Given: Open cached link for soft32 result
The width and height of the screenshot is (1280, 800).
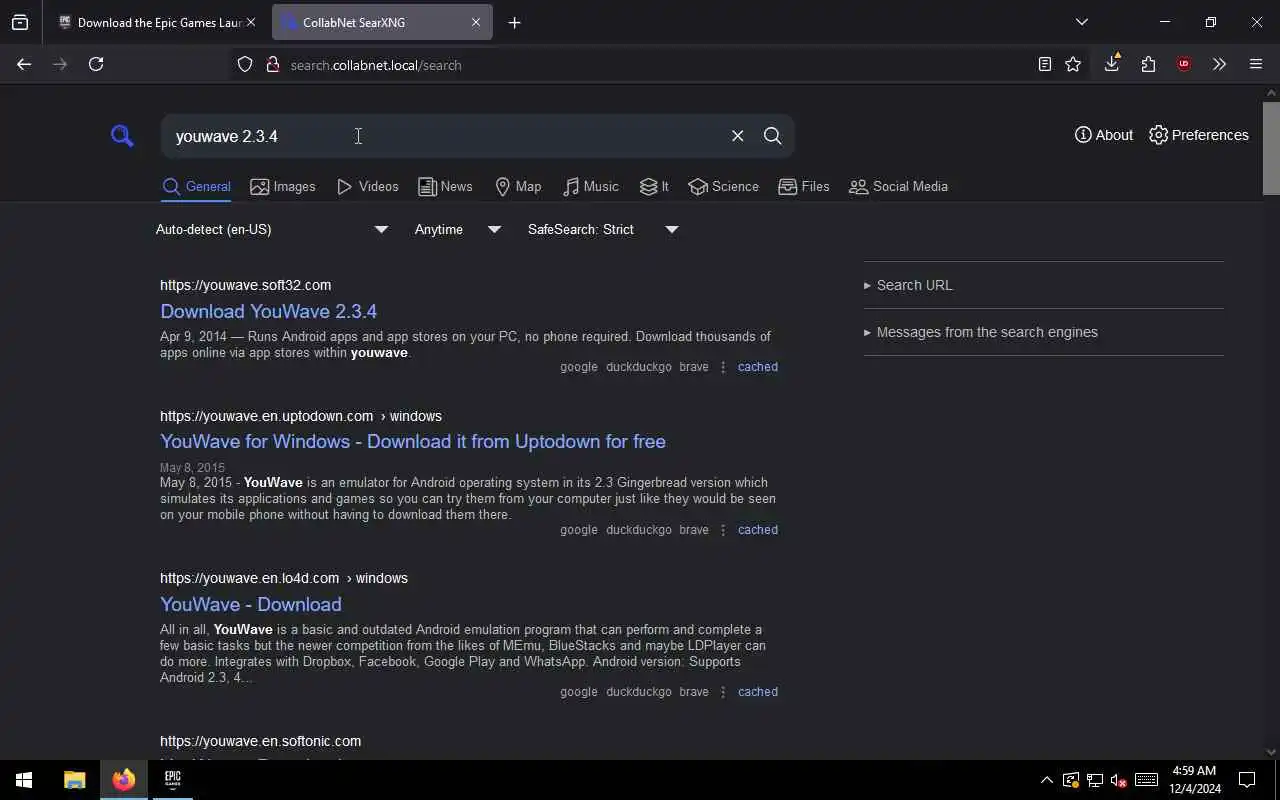Looking at the screenshot, I should point(757,367).
